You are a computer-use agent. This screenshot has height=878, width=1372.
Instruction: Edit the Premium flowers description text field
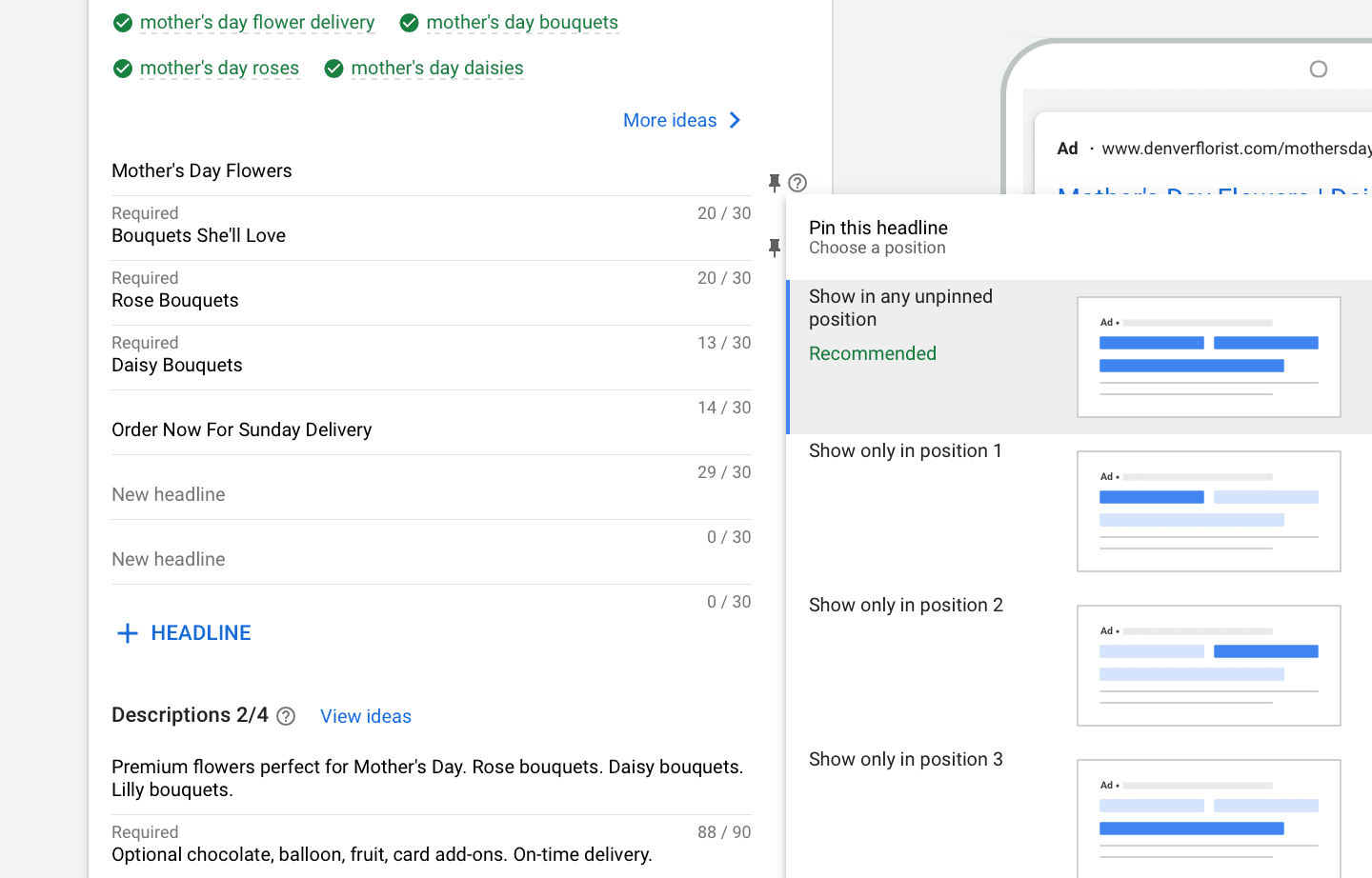pos(429,778)
